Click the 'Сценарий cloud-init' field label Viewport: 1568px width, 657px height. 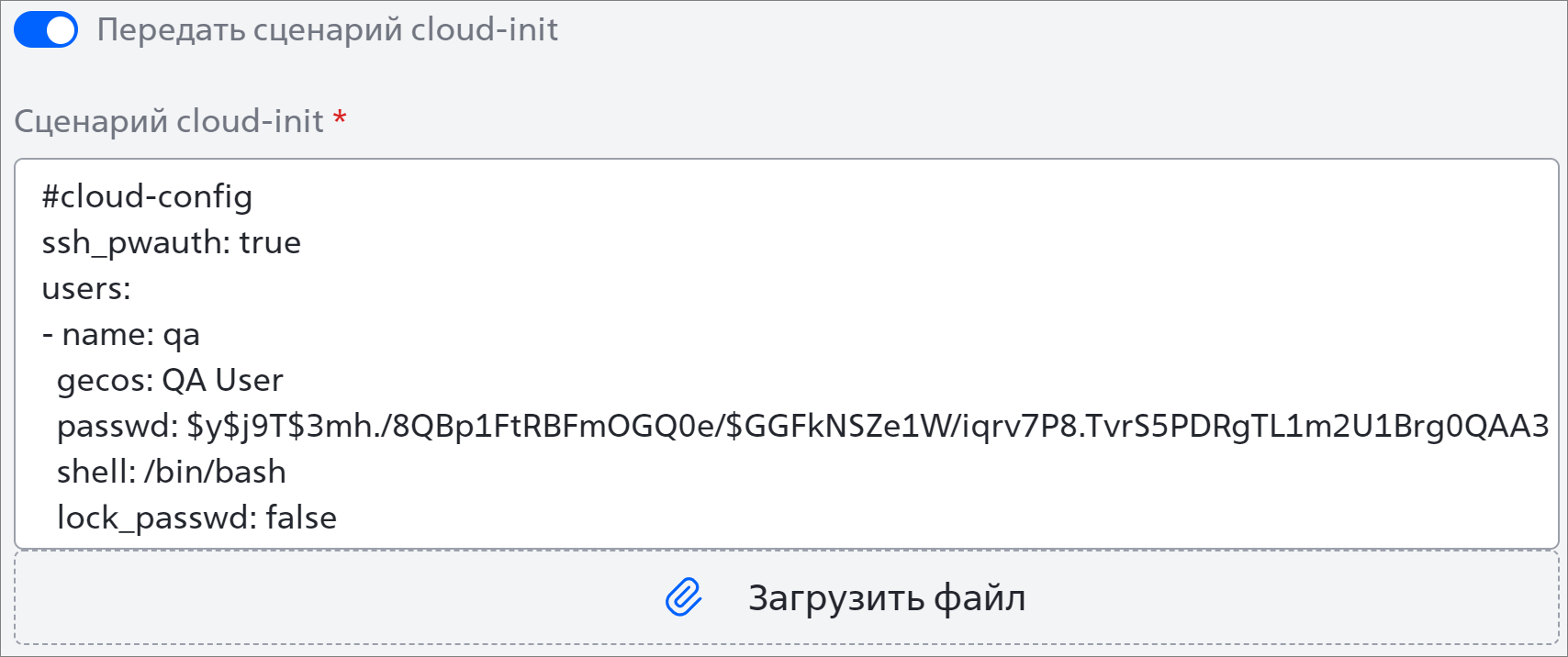click(169, 121)
